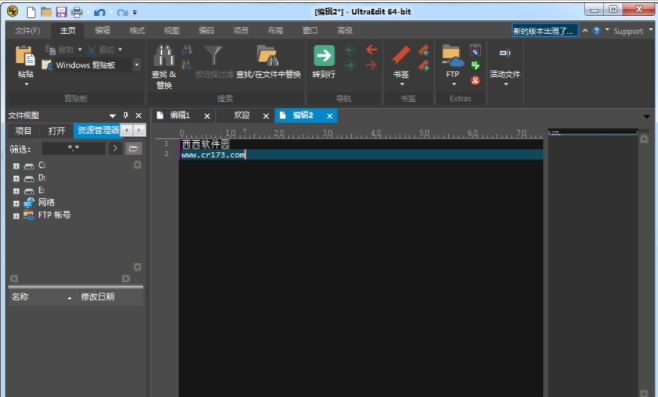
Task: Open the 文件视图 panel dropdown arrow
Action: 112,116
